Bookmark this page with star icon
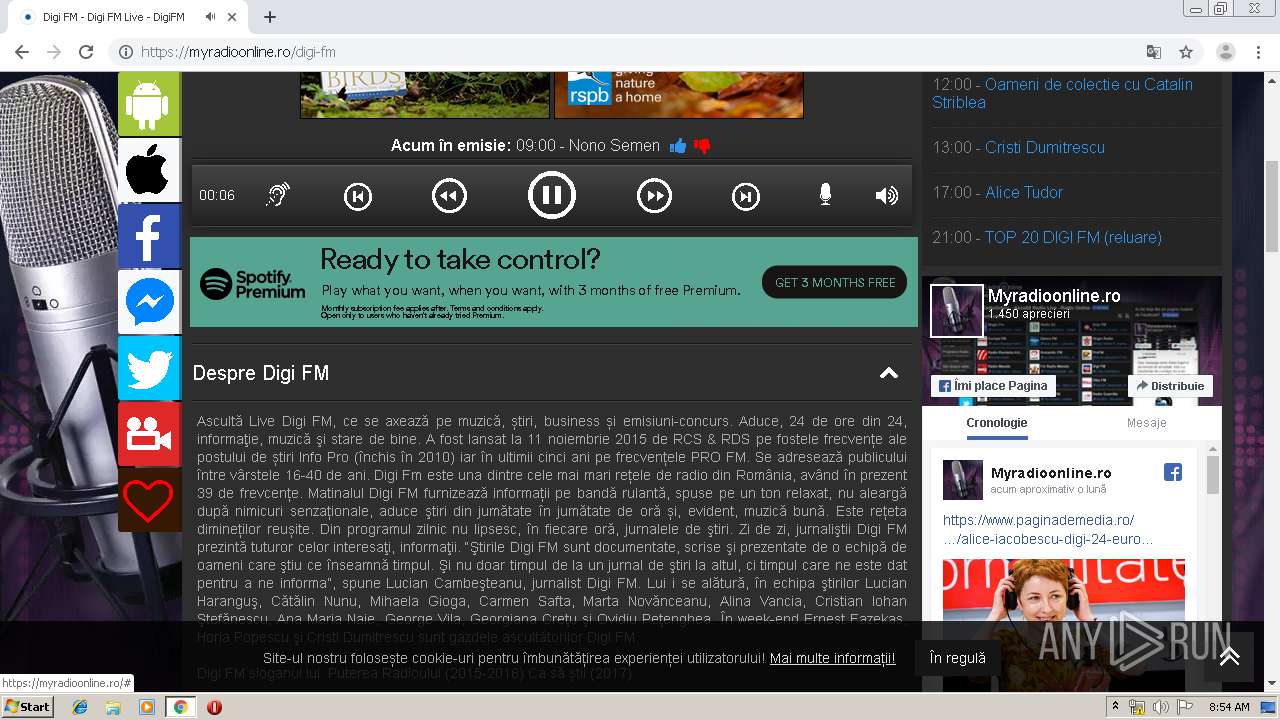Viewport: 1280px width, 720px height. (x=1186, y=52)
